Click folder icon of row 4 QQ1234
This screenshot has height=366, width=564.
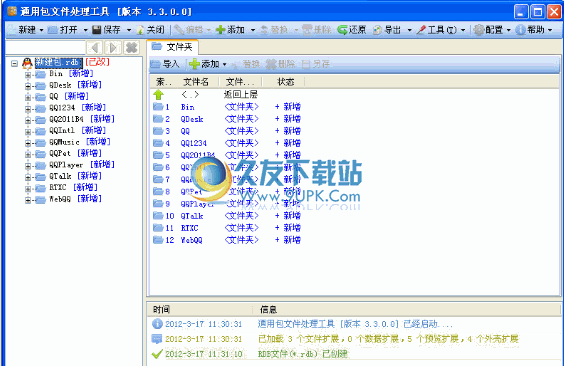(x=158, y=143)
